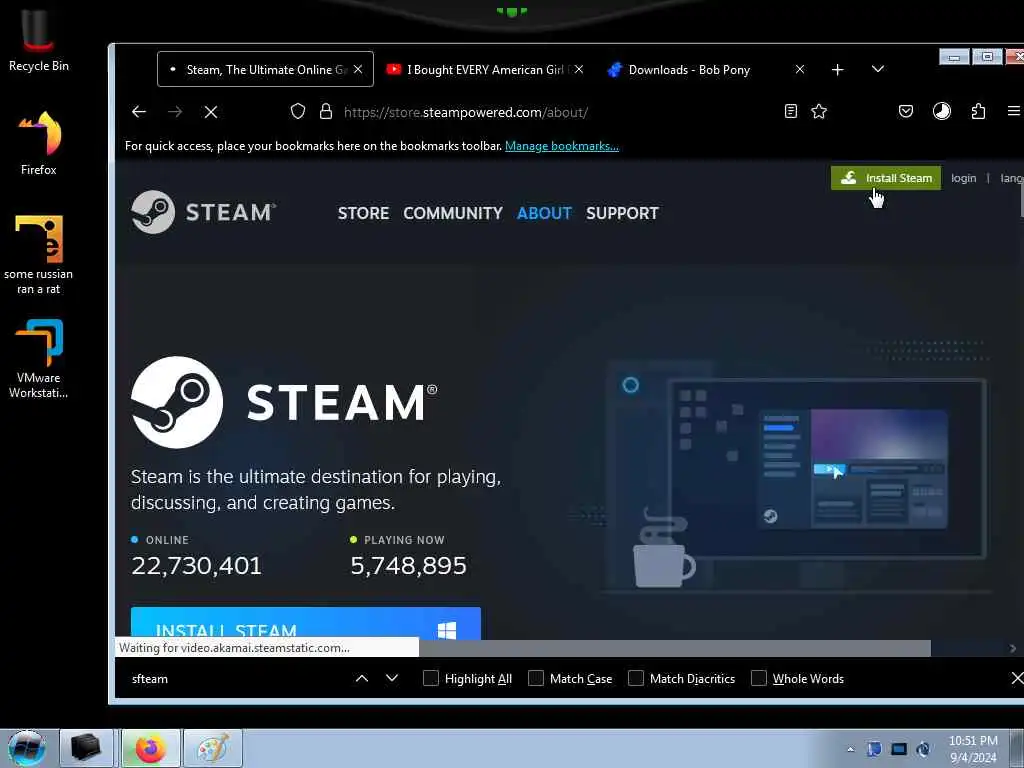
Task: Click the playing now count 5,748,895
Action: [x=408, y=566]
